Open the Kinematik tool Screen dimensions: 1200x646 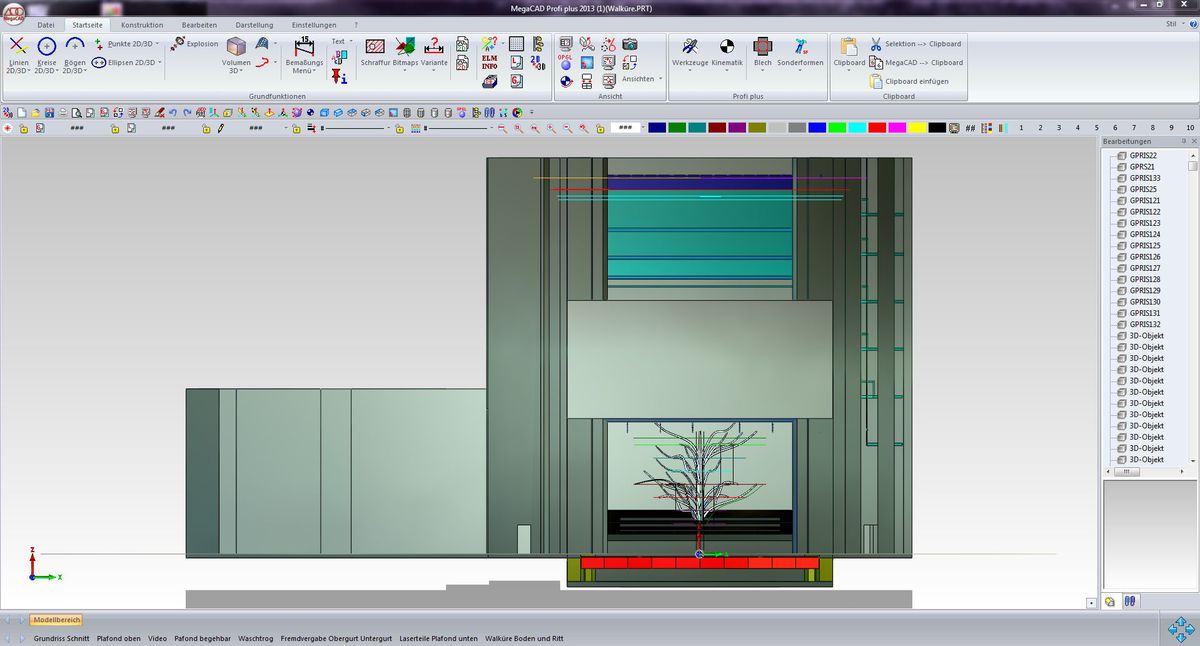point(727,47)
